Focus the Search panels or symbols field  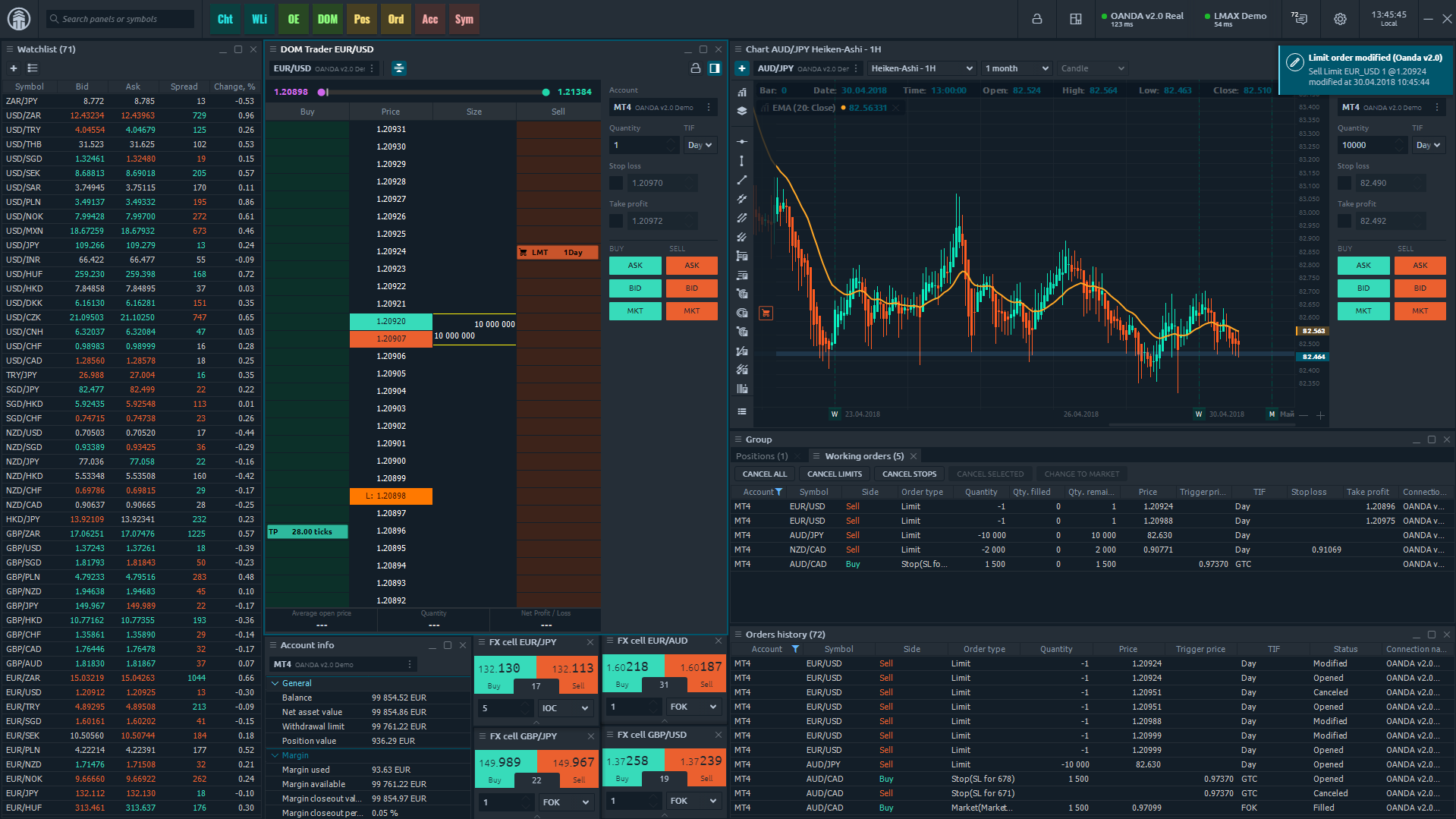(x=120, y=19)
